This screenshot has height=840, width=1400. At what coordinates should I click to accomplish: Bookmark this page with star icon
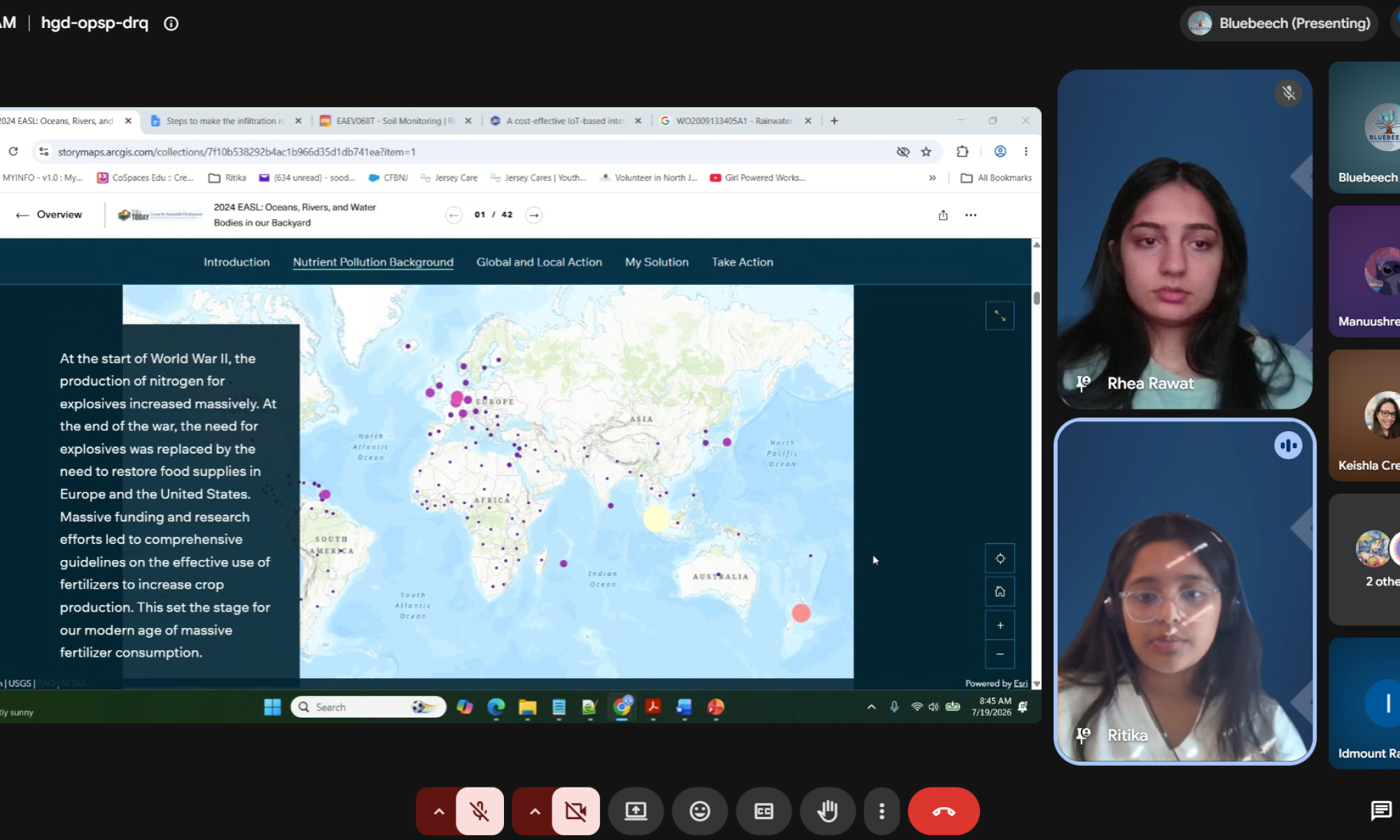pyautogui.click(x=926, y=152)
